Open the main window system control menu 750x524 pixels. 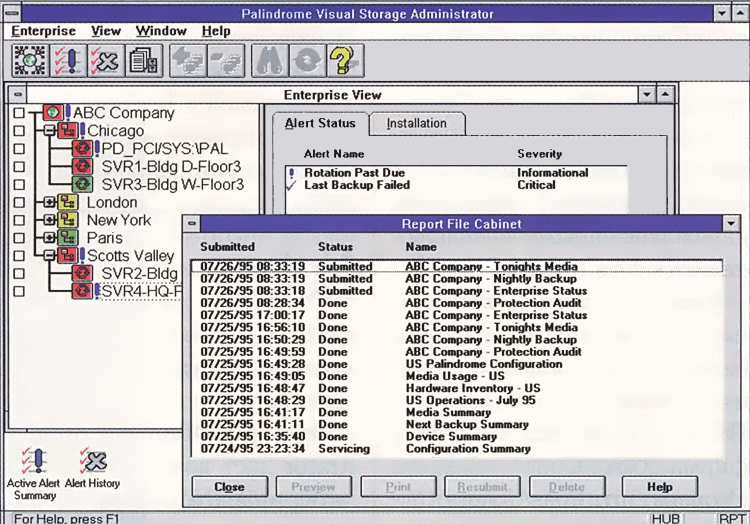pyautogui.click(x=12, y=13)
